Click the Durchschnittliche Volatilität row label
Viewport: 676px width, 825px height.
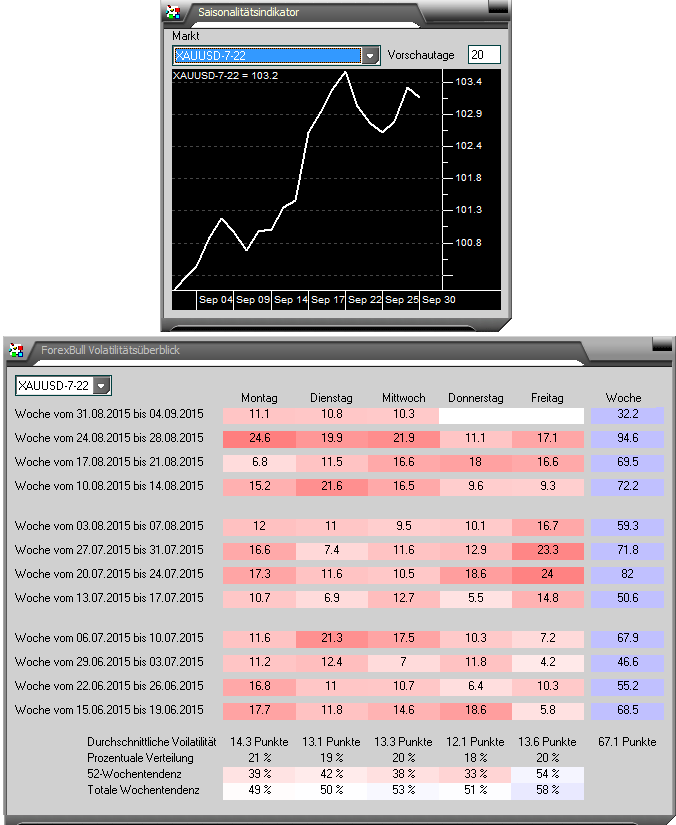tap(151, 742)
